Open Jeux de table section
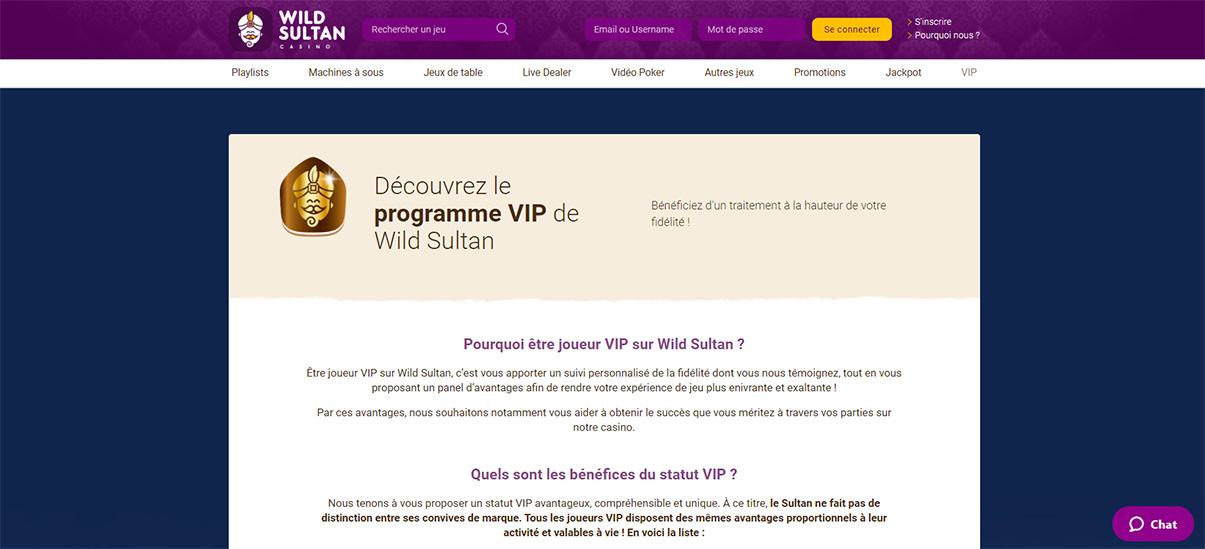 [453, 72]
